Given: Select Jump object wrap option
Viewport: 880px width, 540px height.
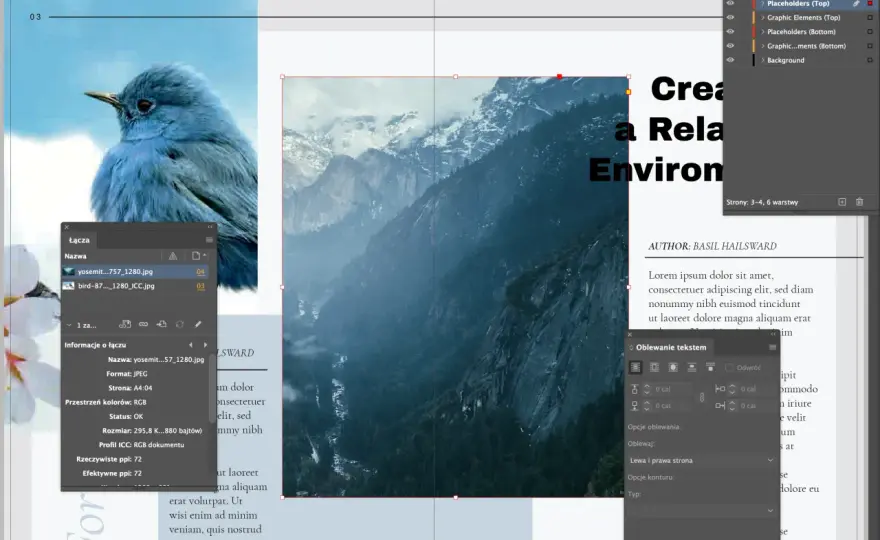Looking at the screenshot, I should pos(692,367).
